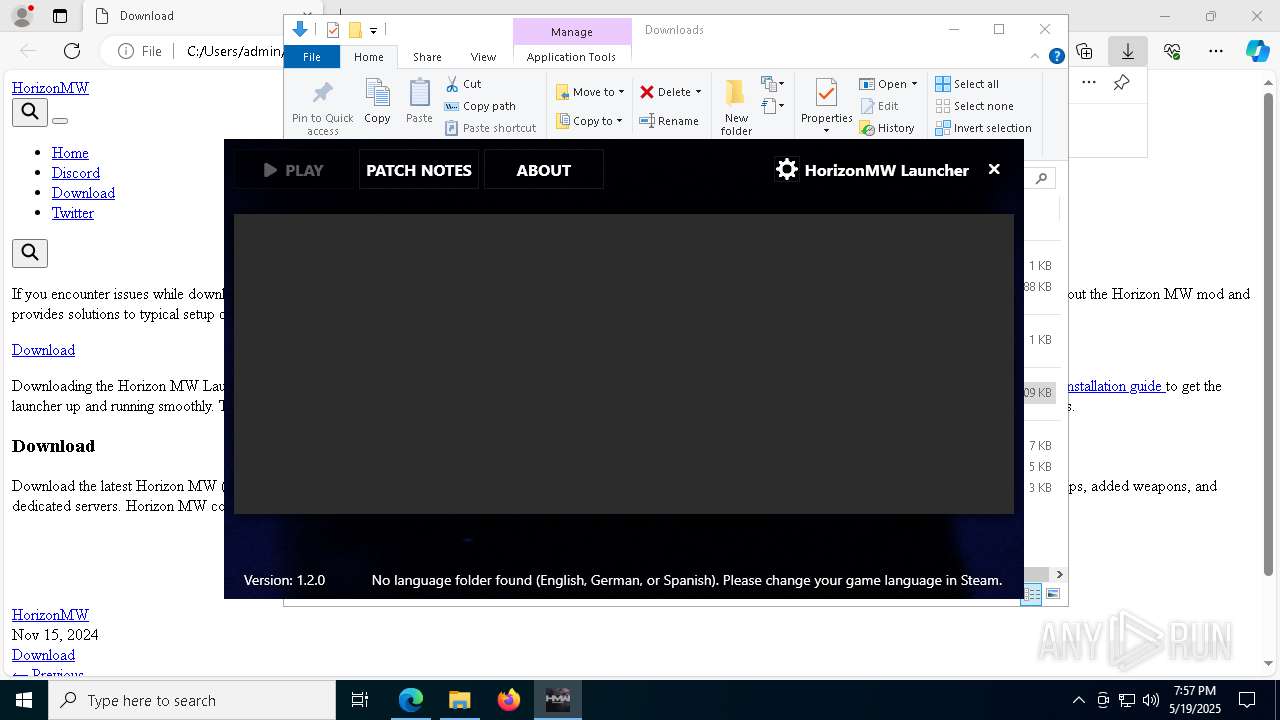Switch Explorer to large icons view

1052,594
